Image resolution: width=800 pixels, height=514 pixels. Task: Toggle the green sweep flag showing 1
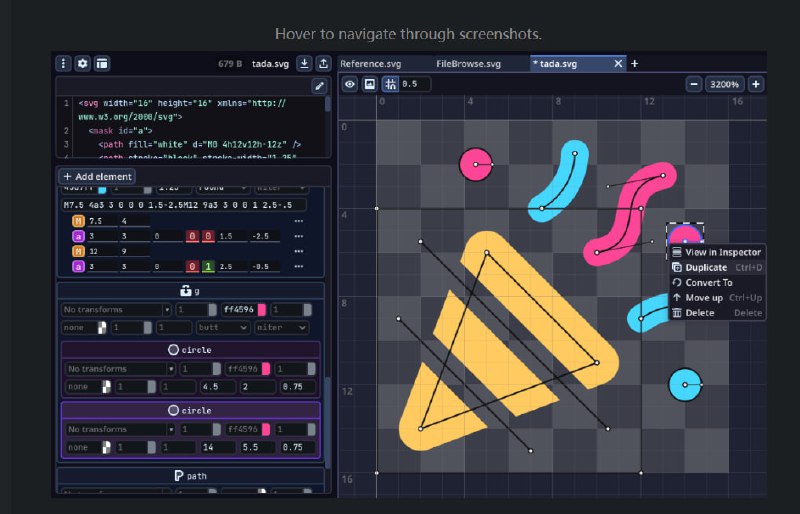(207, 267)
